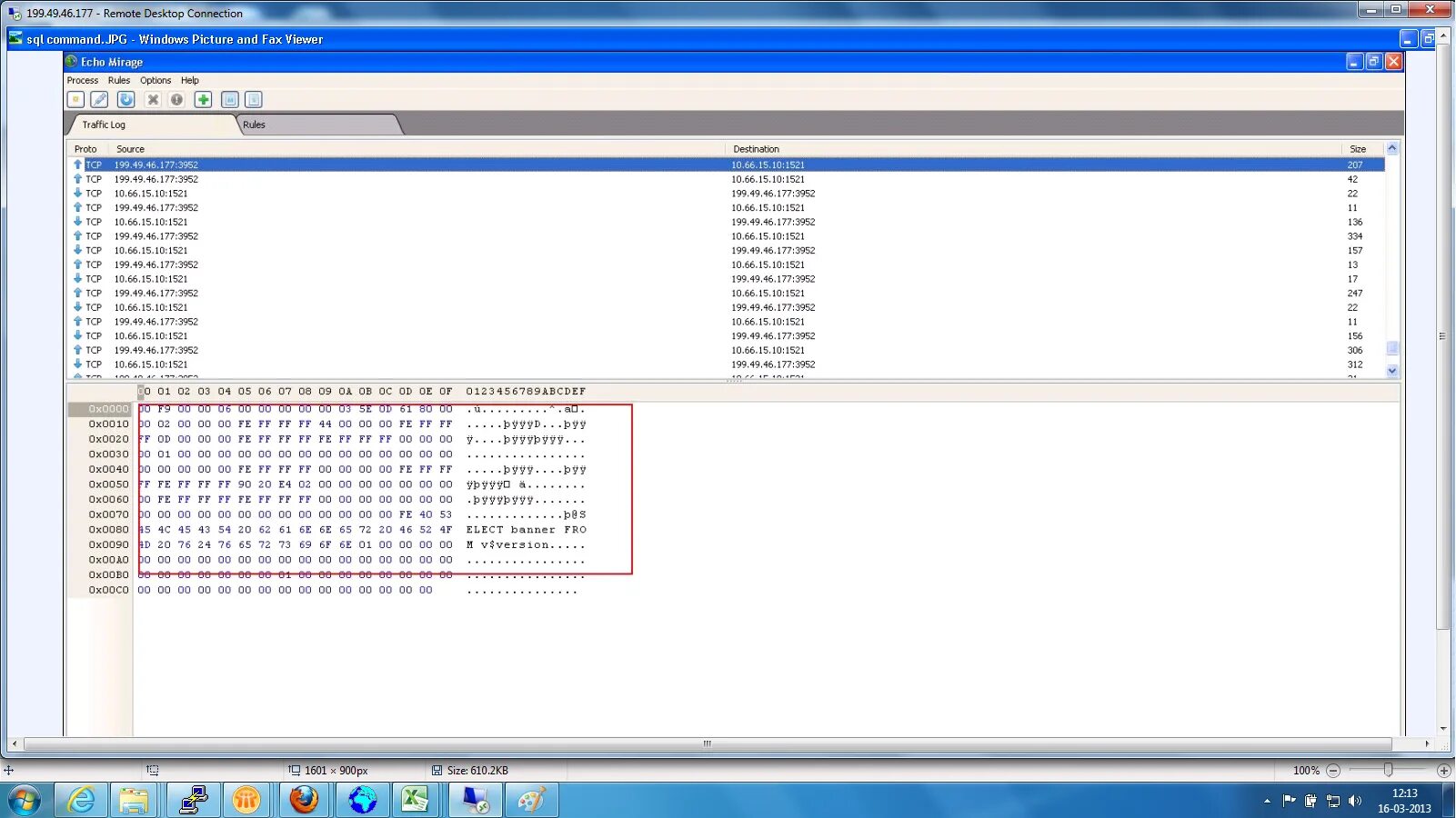Viewport: 1456px width, 818px height.
Task: Click the network icon in system tray
Action: coord(1333,801)
